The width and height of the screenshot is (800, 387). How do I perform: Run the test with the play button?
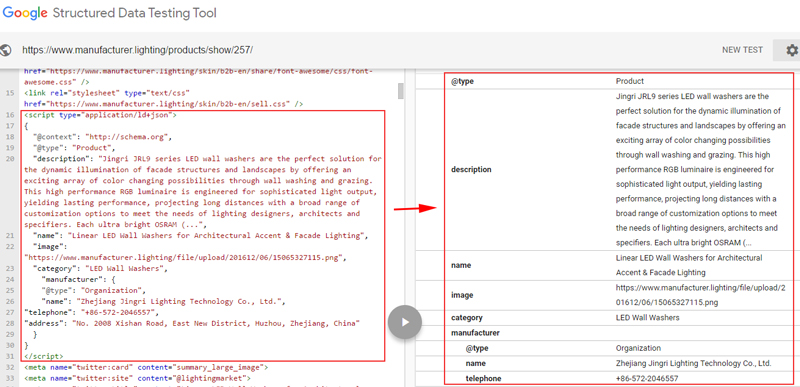click(x=405, y=322)
